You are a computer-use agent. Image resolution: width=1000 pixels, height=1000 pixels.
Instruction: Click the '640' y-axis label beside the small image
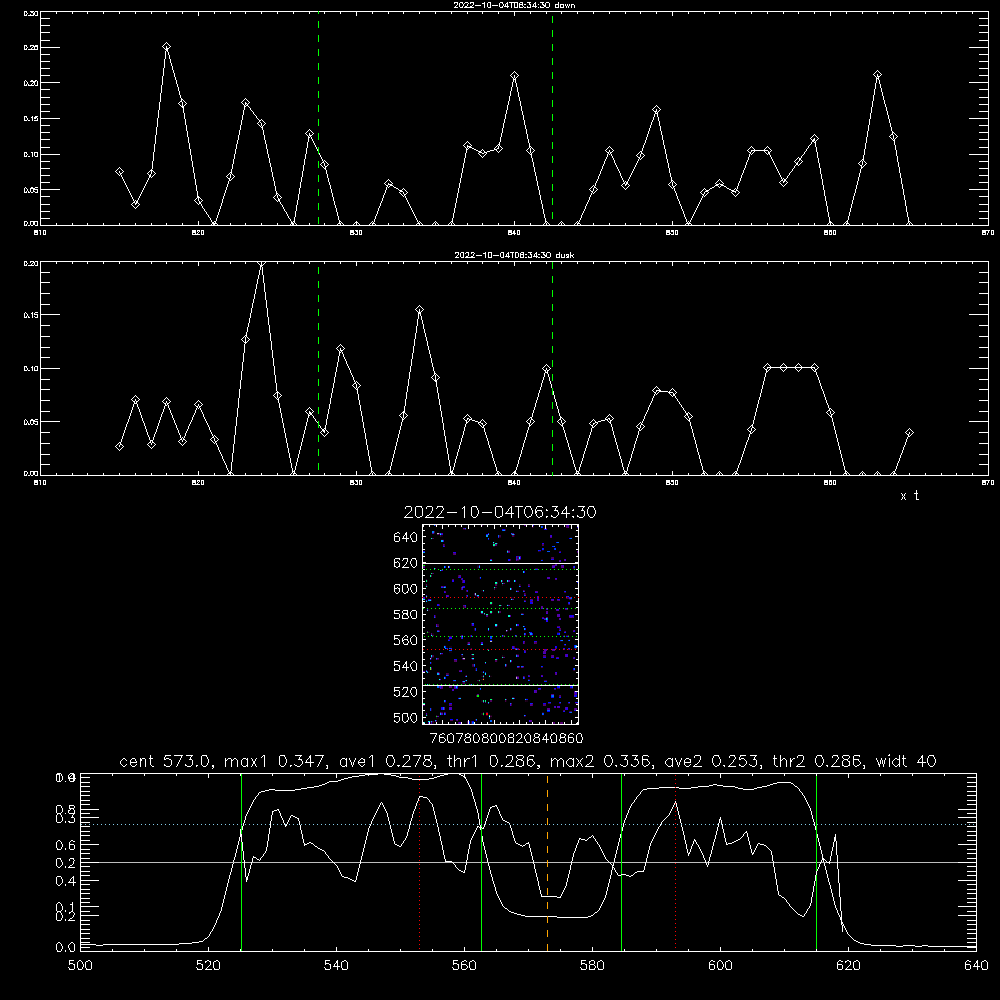[x=406, y=538]
